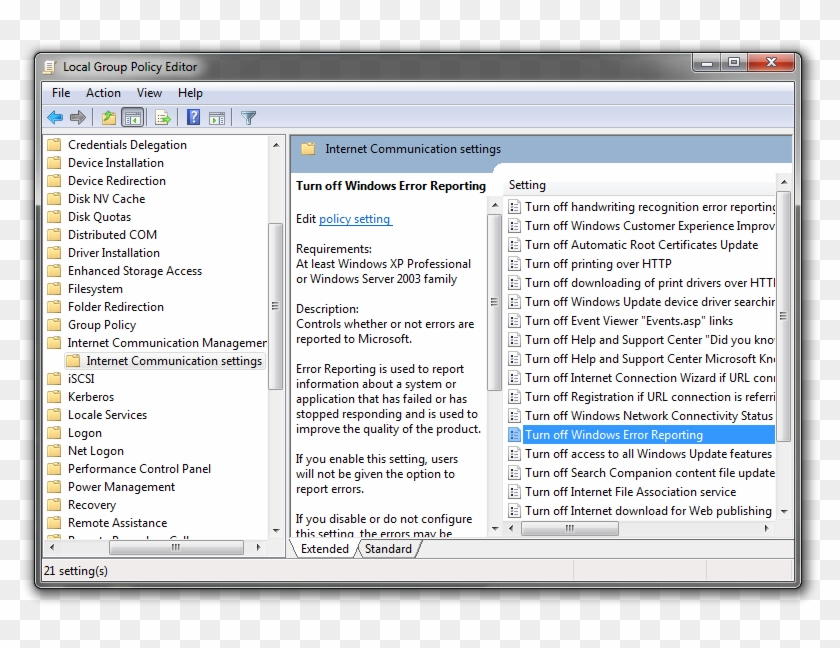The image size is (840, 648).
Task: Click the Export List toolbar icon
Action: [163, 117]
